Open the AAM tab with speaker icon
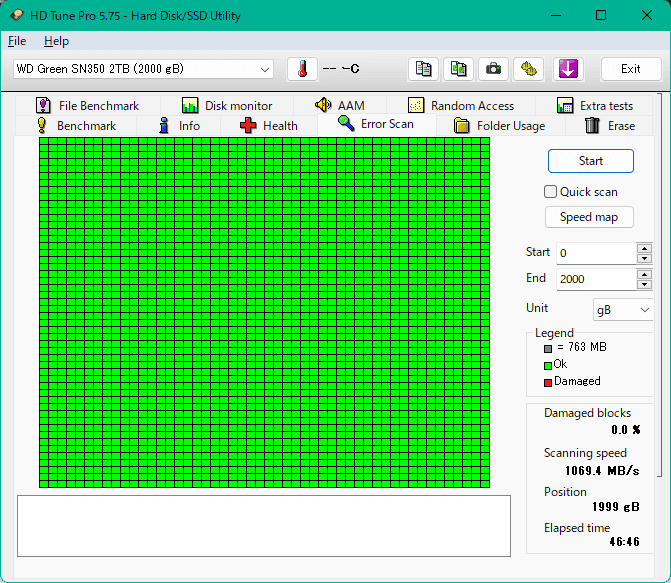The image size is (671, 583). [339, 106]
